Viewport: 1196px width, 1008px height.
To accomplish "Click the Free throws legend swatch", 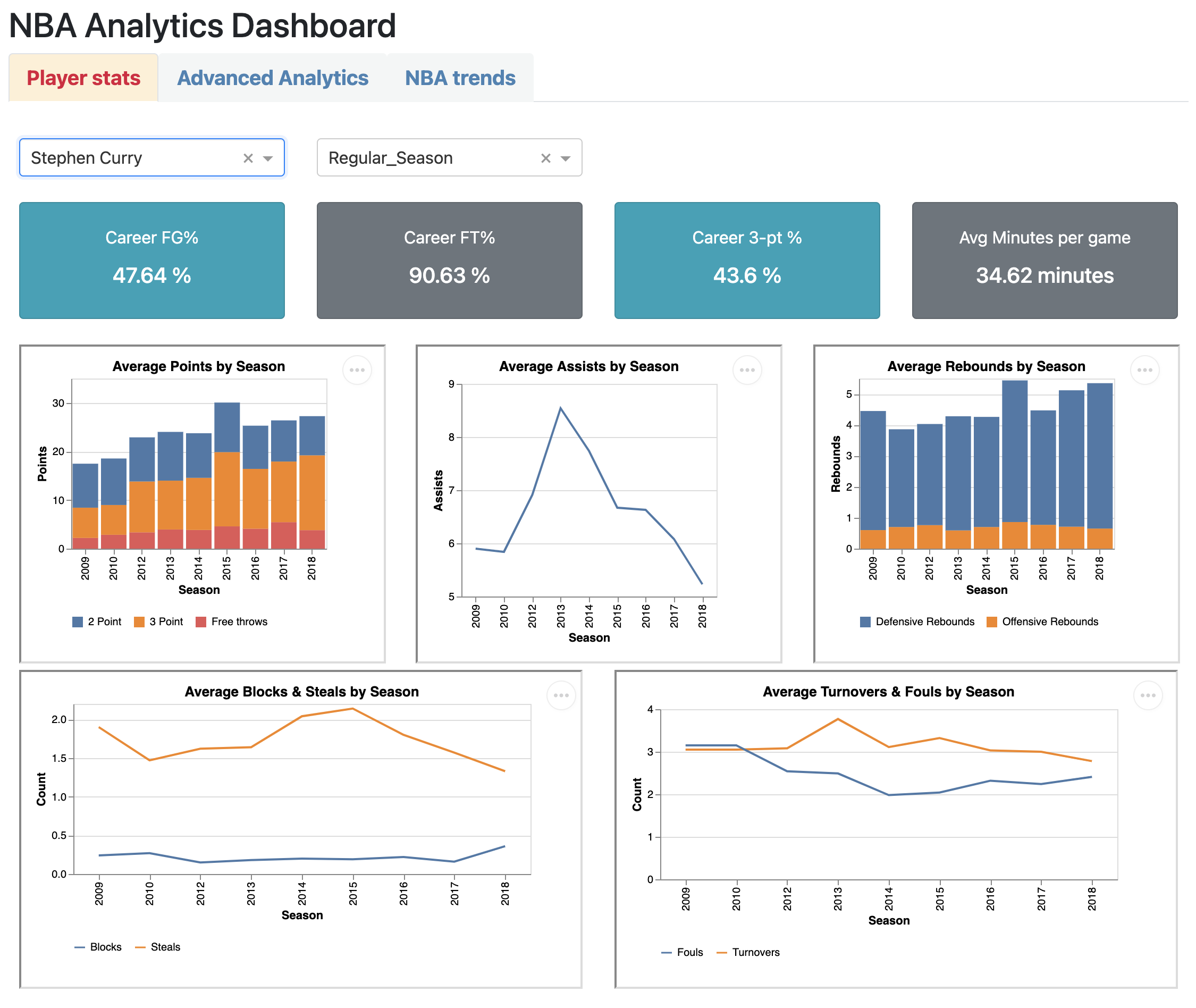I will 200,622.
